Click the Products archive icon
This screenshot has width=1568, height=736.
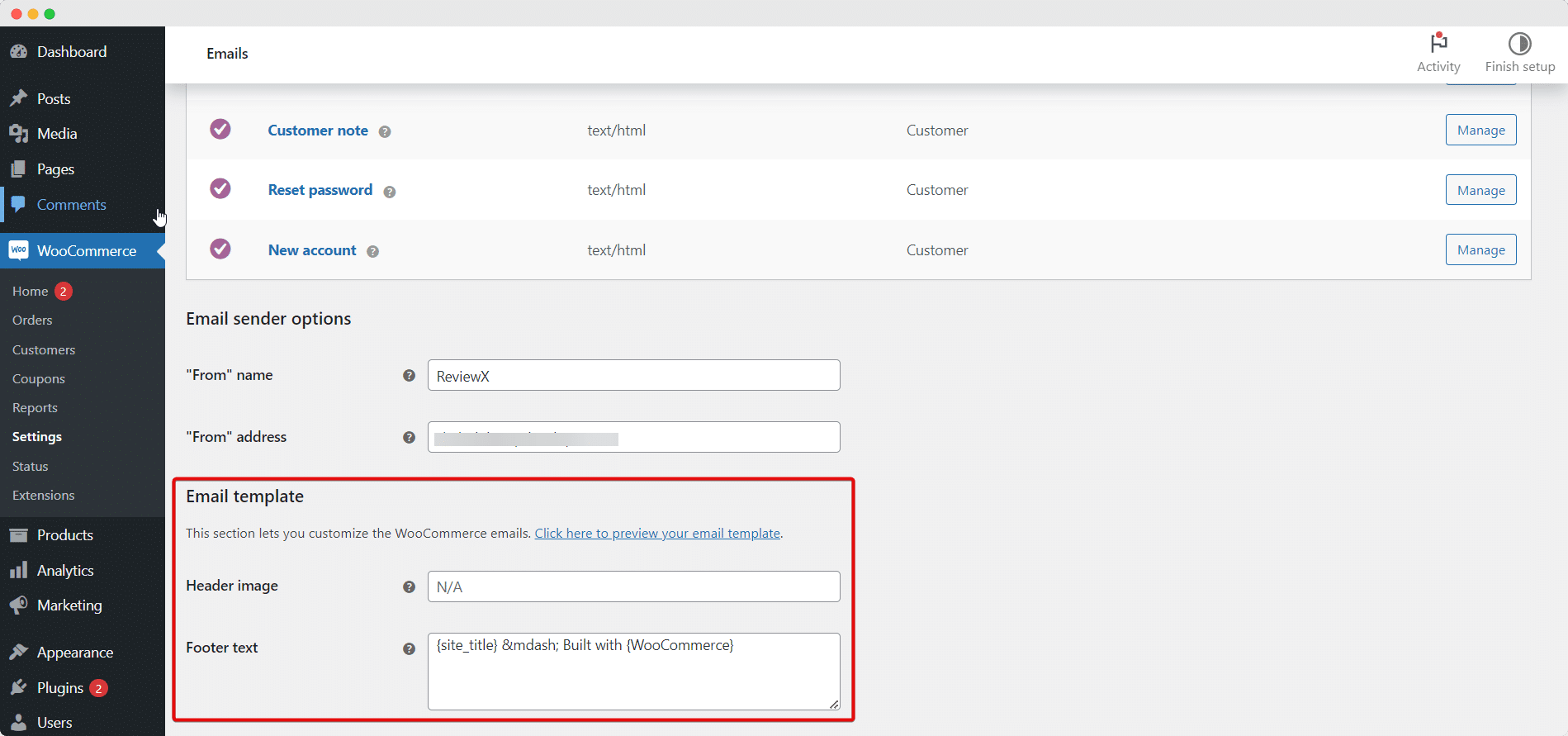(x=18, y=534)
